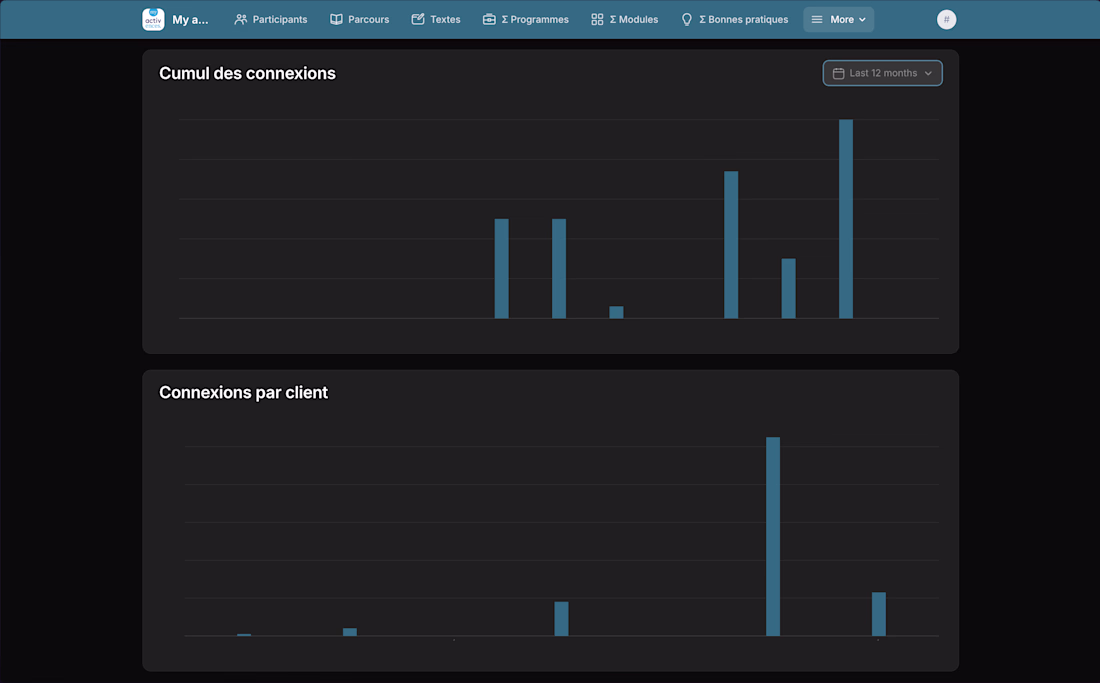Open the Parcours page link

tap(360, 19)
